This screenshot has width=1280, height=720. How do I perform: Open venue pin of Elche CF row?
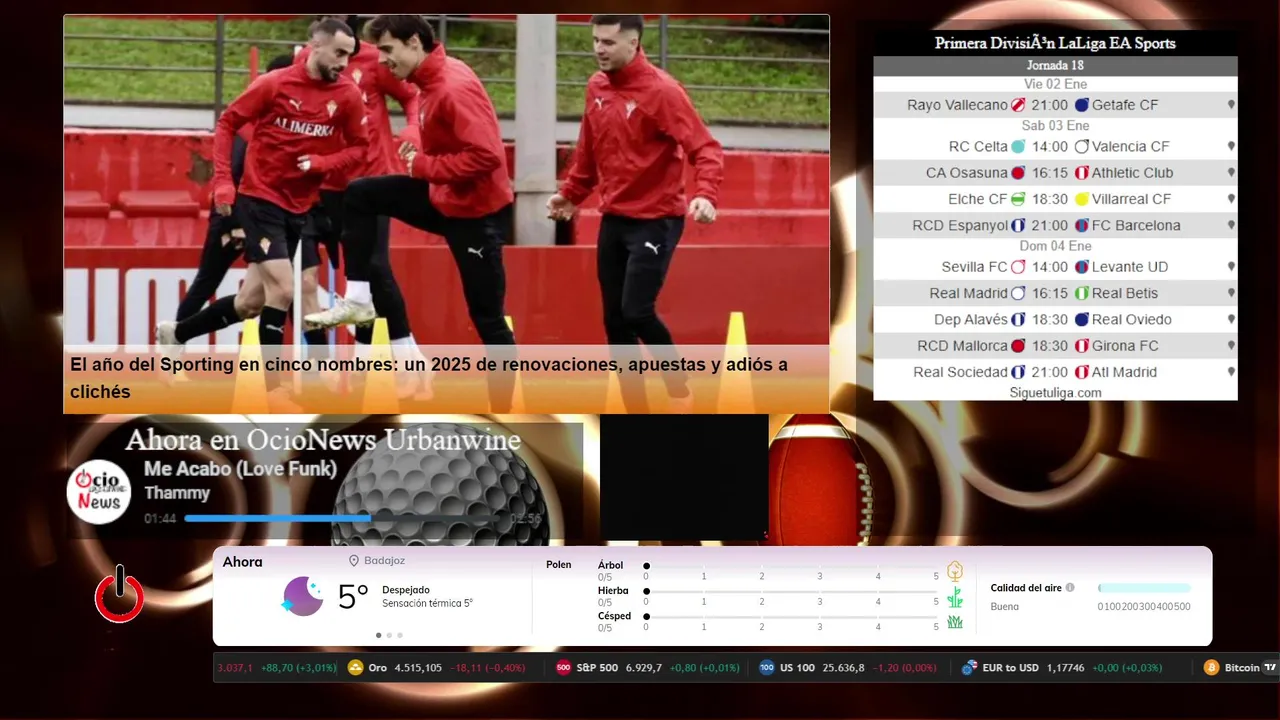1231,199
